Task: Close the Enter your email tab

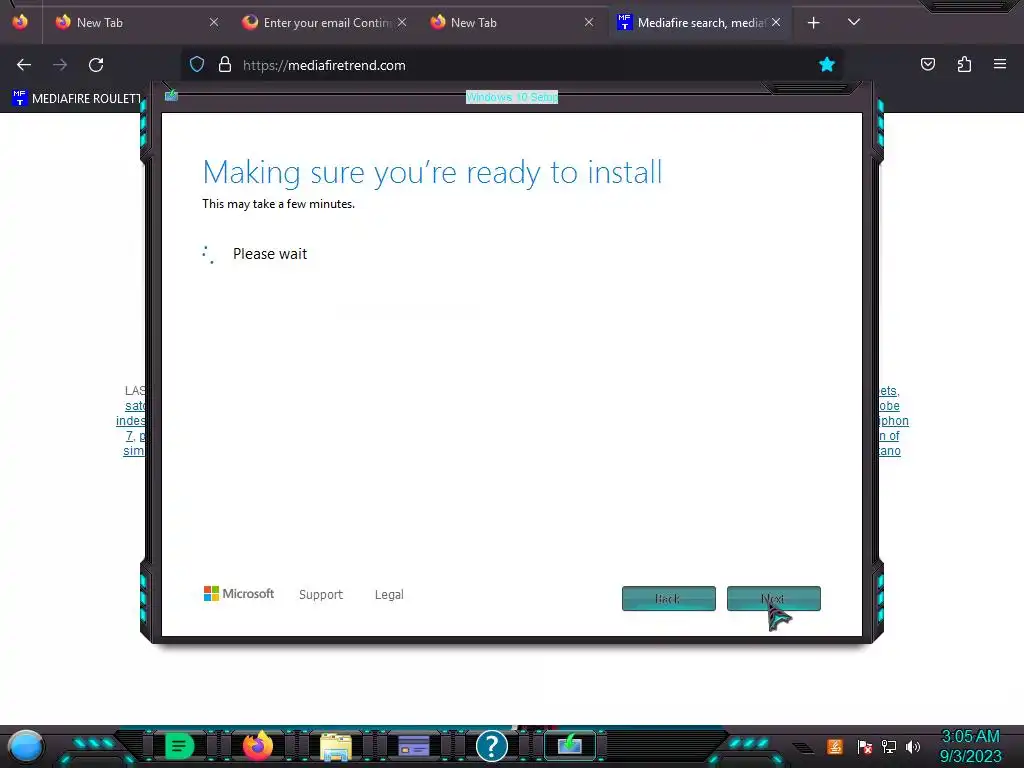Action: tap(402, 22)
